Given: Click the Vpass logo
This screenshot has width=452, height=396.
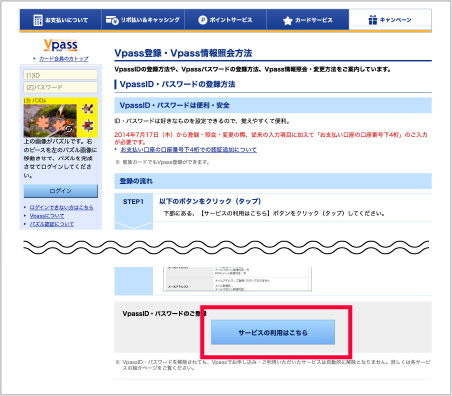Looking at the screenshot, I should 61,45.
